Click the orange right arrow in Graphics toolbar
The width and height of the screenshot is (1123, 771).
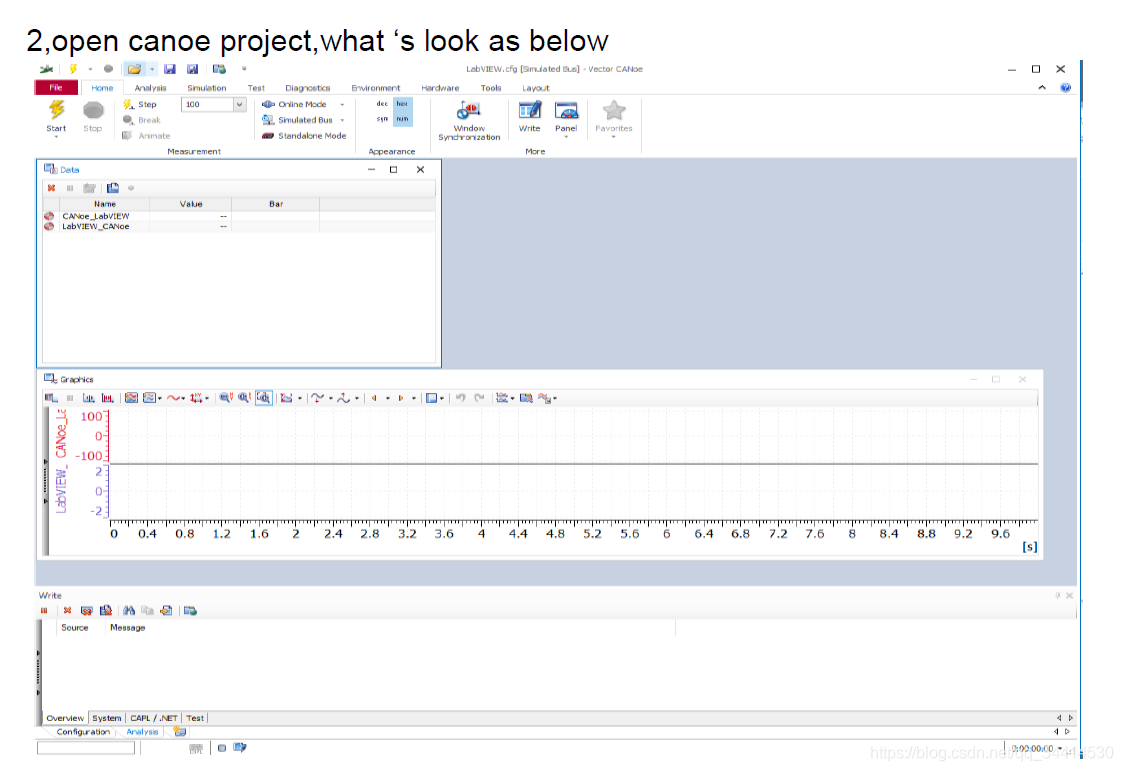[400, 398]
